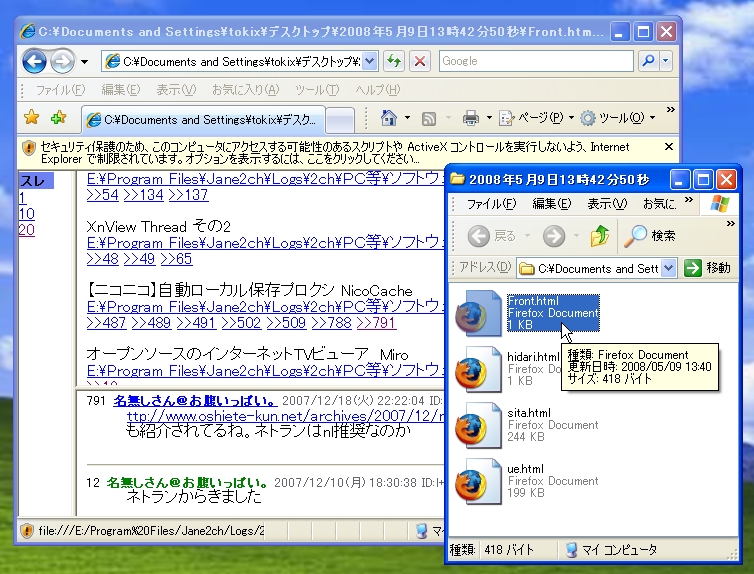Open Favorites Center star icon
The image size is (754, 574).
[31, 117]
